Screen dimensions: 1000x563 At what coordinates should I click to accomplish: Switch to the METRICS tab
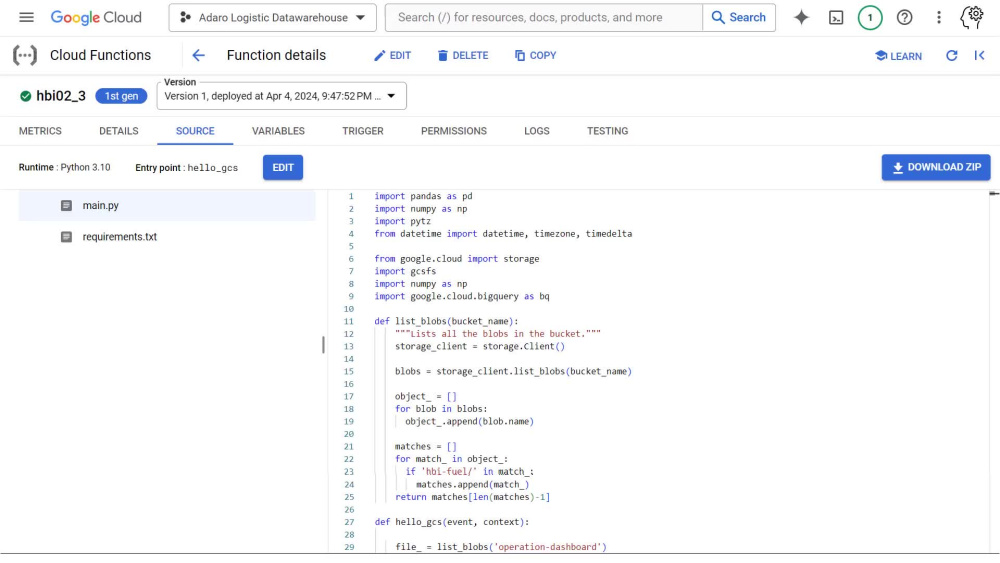point(40,131)
